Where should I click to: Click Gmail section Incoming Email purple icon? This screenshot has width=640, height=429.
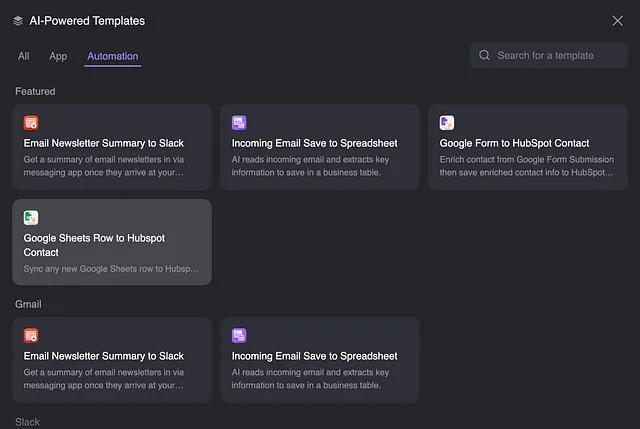(x=239, y=336)
